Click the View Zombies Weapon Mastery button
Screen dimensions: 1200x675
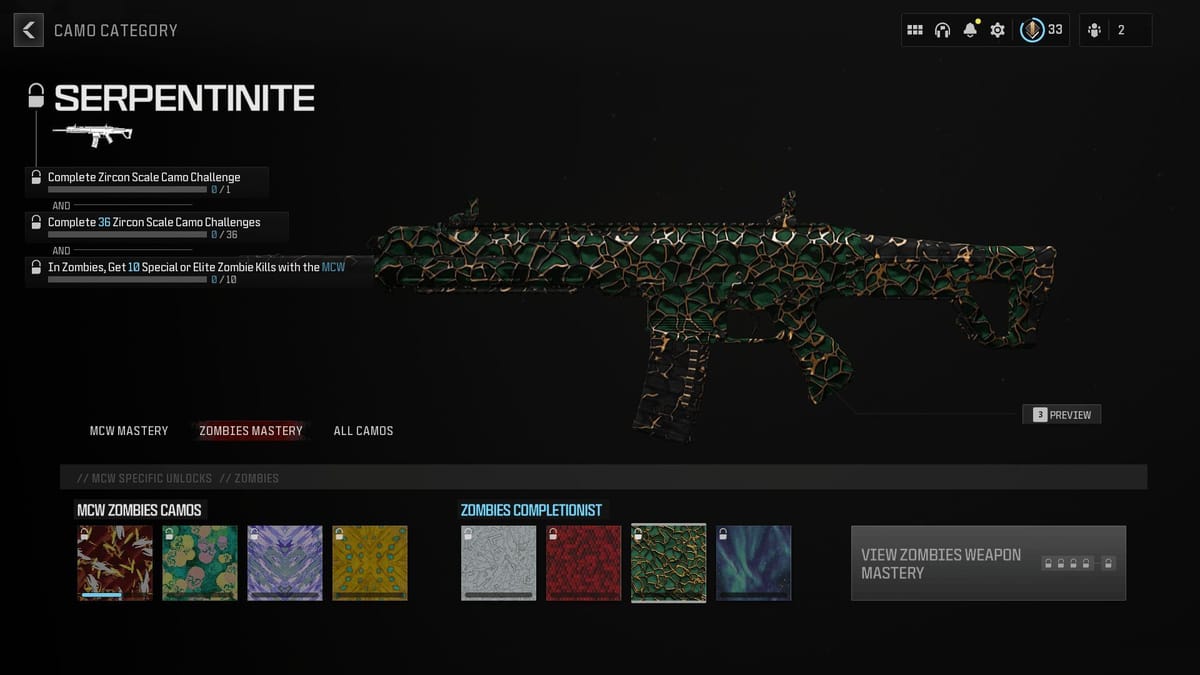(988, 563)
